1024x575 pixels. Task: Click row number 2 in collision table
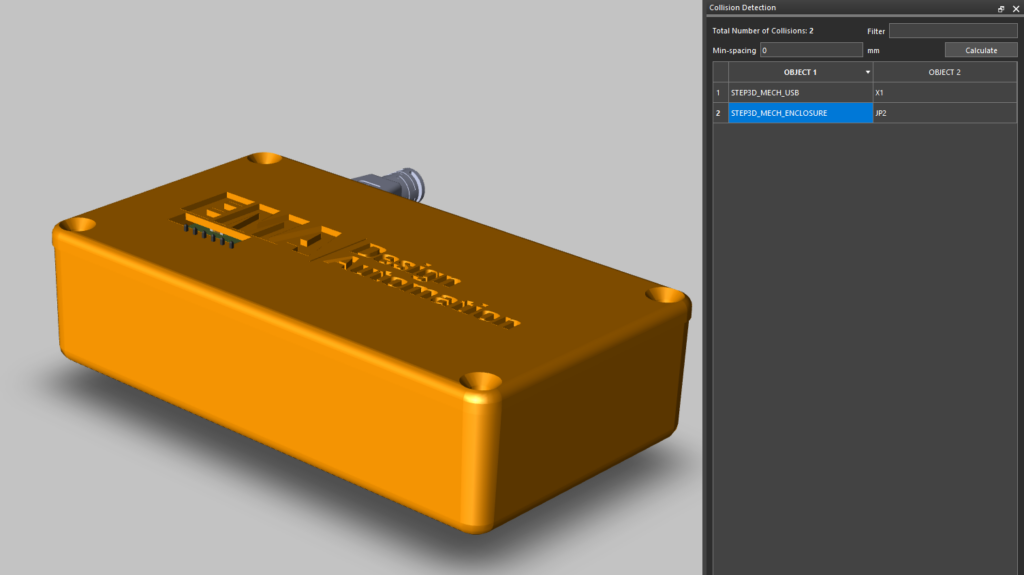pyautogui.click(x=720, y=113)
